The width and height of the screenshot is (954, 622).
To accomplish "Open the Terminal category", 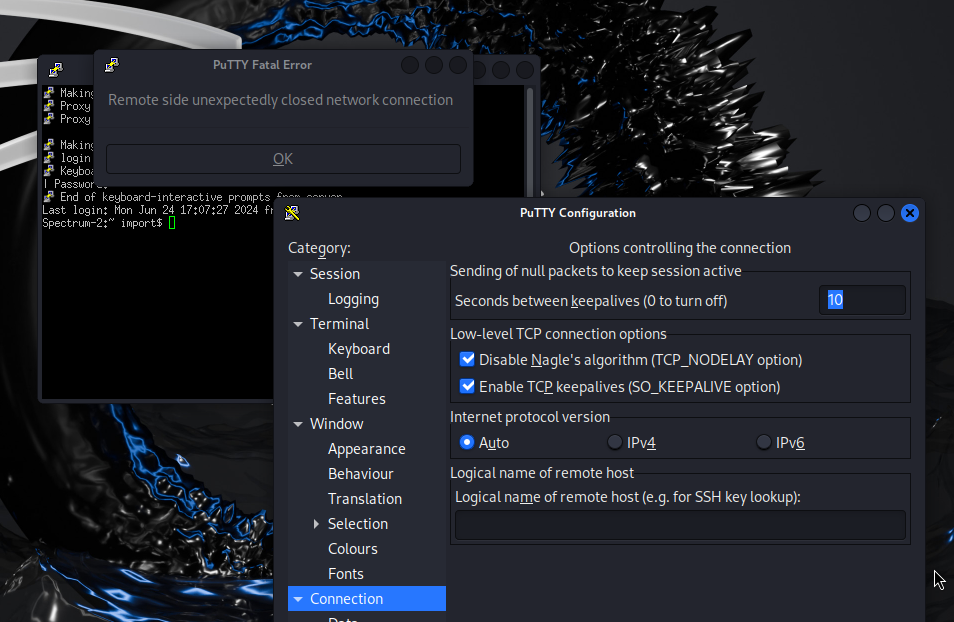I will [x=339, y=324].
